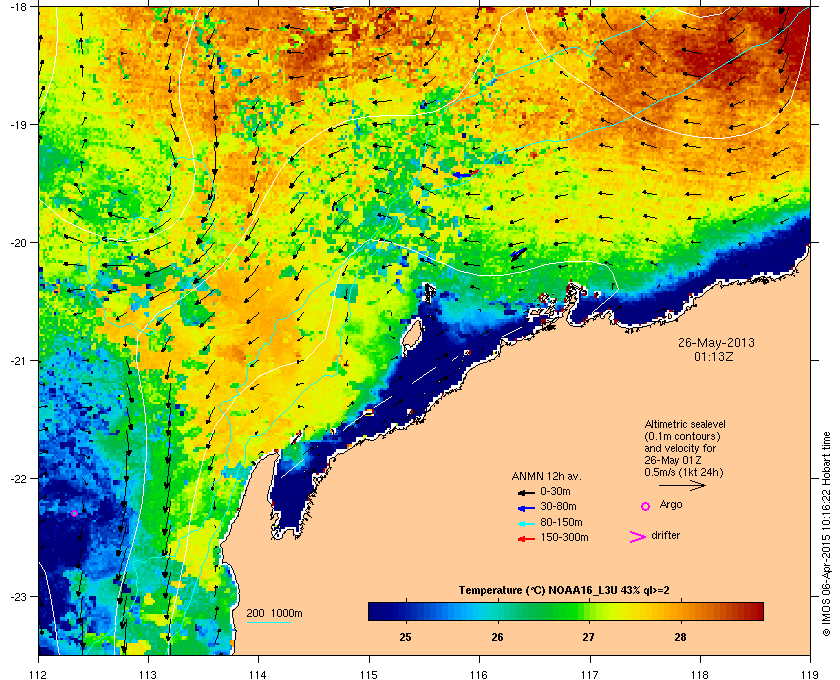840x680 pixels.
Task: Click the colorbar tick label 27
Action: [589, 637]
